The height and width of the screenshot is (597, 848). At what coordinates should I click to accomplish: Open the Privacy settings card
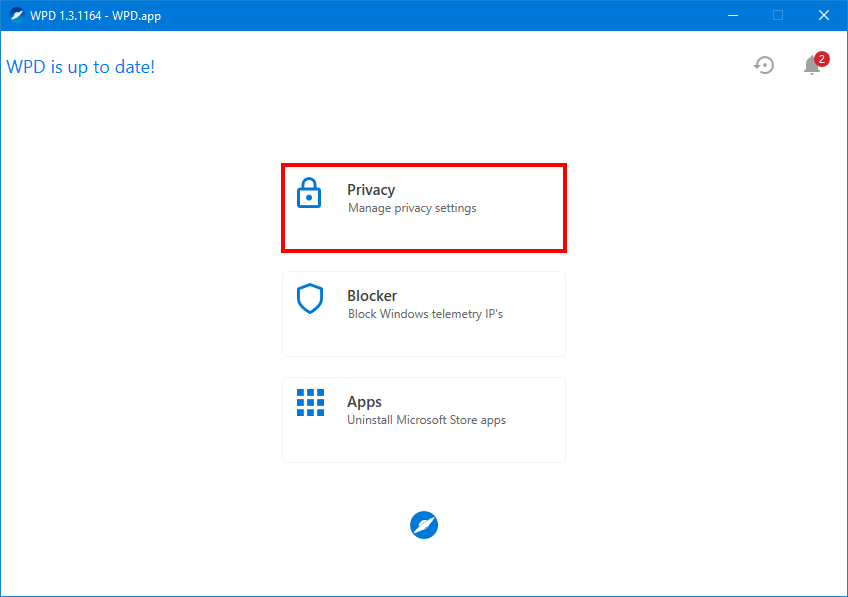click(x=423, y=208)
